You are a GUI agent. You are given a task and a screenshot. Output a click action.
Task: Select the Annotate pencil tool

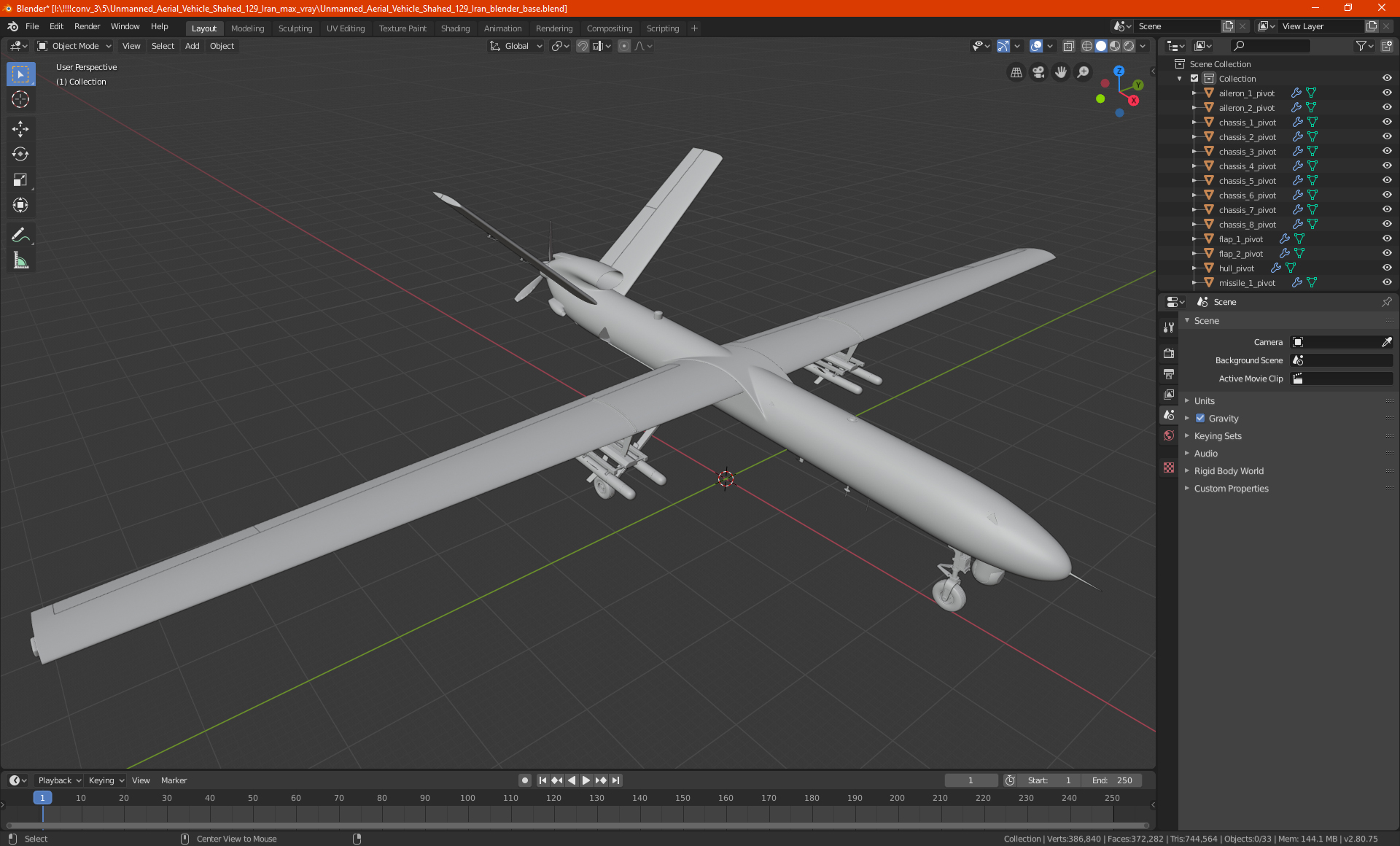coord(20,235)
